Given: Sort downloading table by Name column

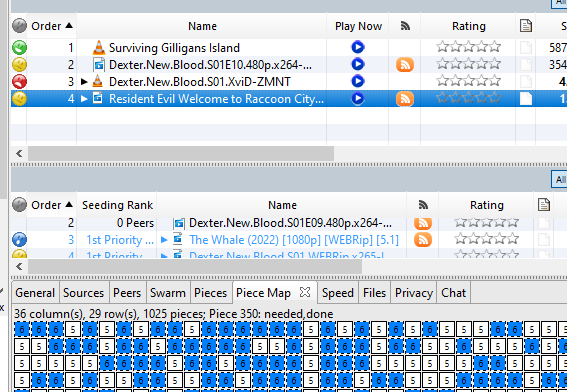Looking at the screenshot, I should (x=202, y=26).
